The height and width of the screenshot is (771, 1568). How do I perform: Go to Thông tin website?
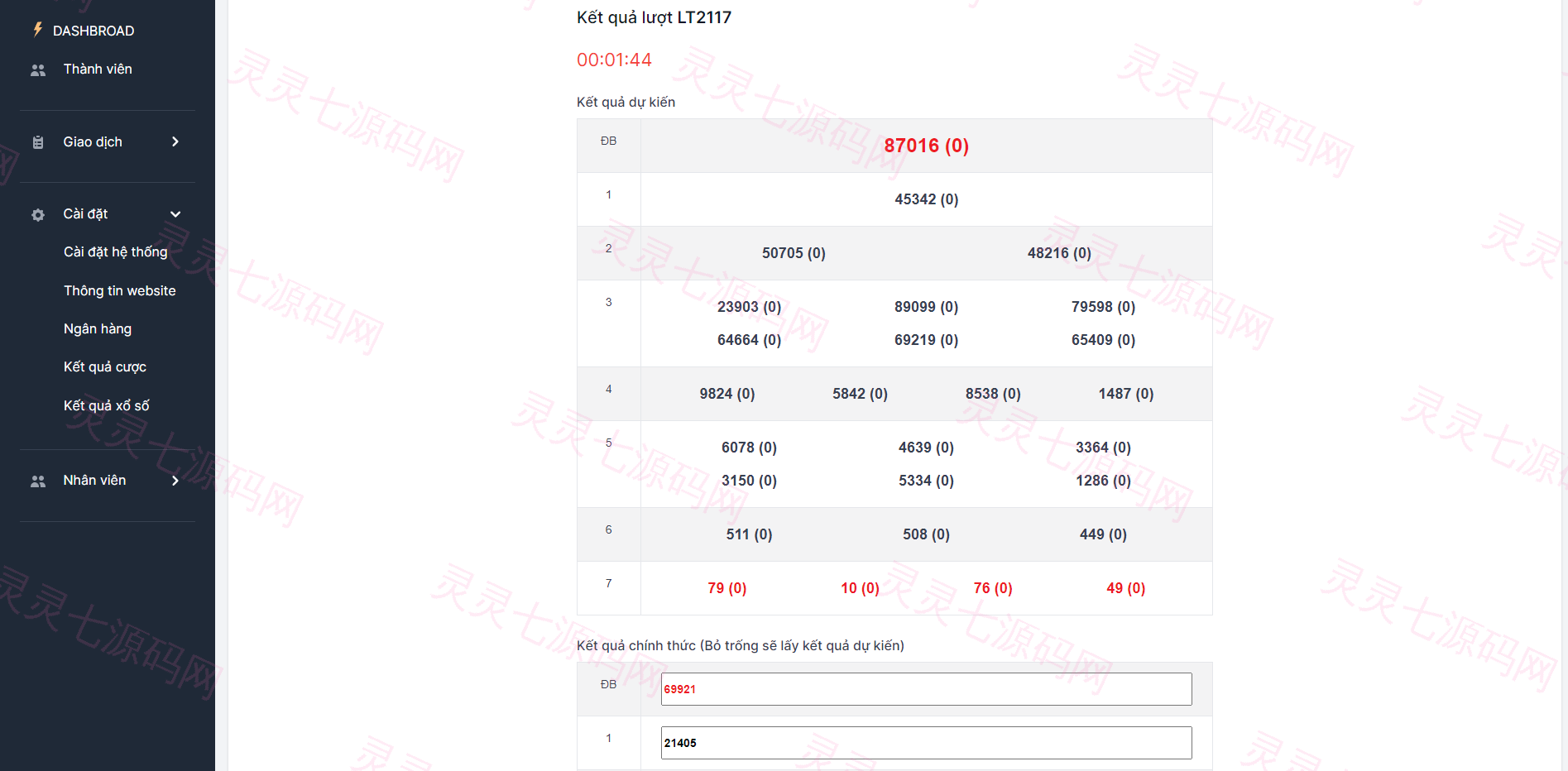(120, 290)
